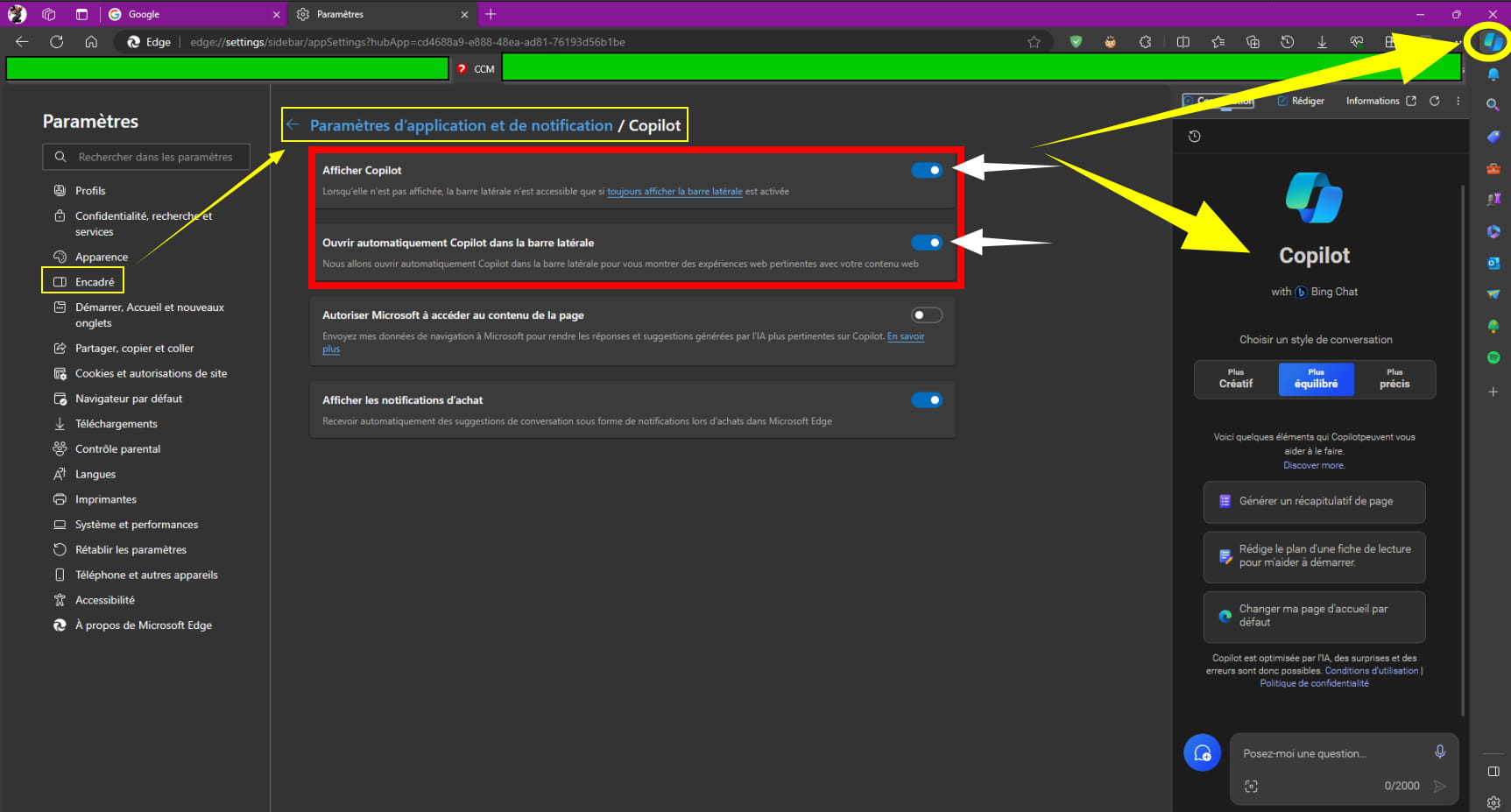
Task: Open Browser essentials heart icon
Action: click(x=1357, y=42)
